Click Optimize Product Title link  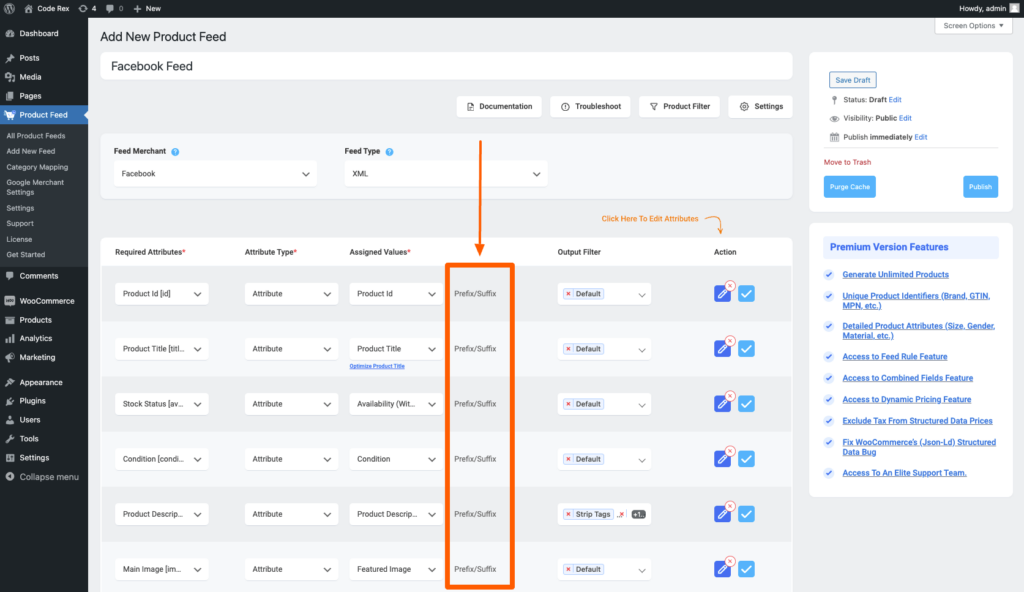[377, 366]
